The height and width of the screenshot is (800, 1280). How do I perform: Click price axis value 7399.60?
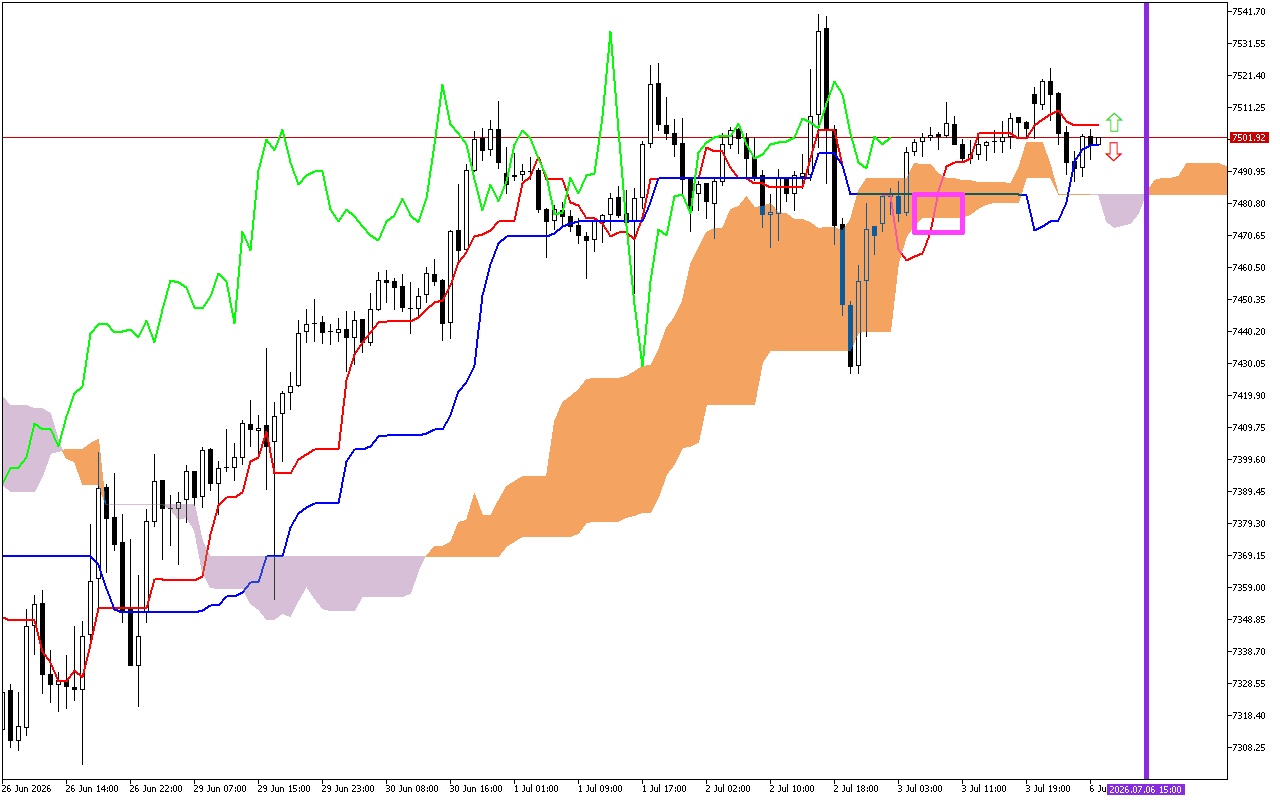[x=1250, y=460]
